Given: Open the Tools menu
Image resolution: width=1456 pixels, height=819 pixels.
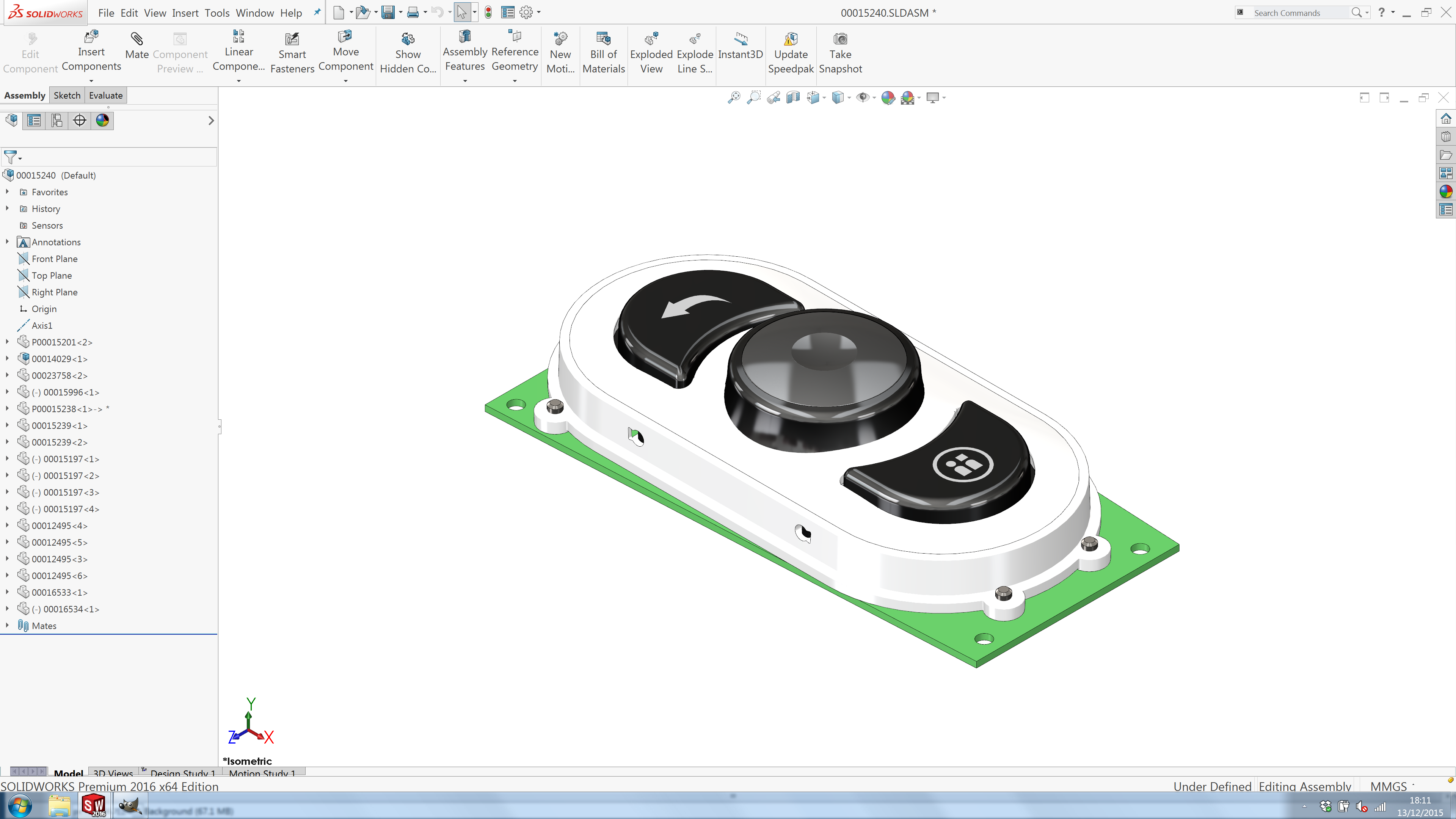Looking at the screenshot, I should pos(217,13).
